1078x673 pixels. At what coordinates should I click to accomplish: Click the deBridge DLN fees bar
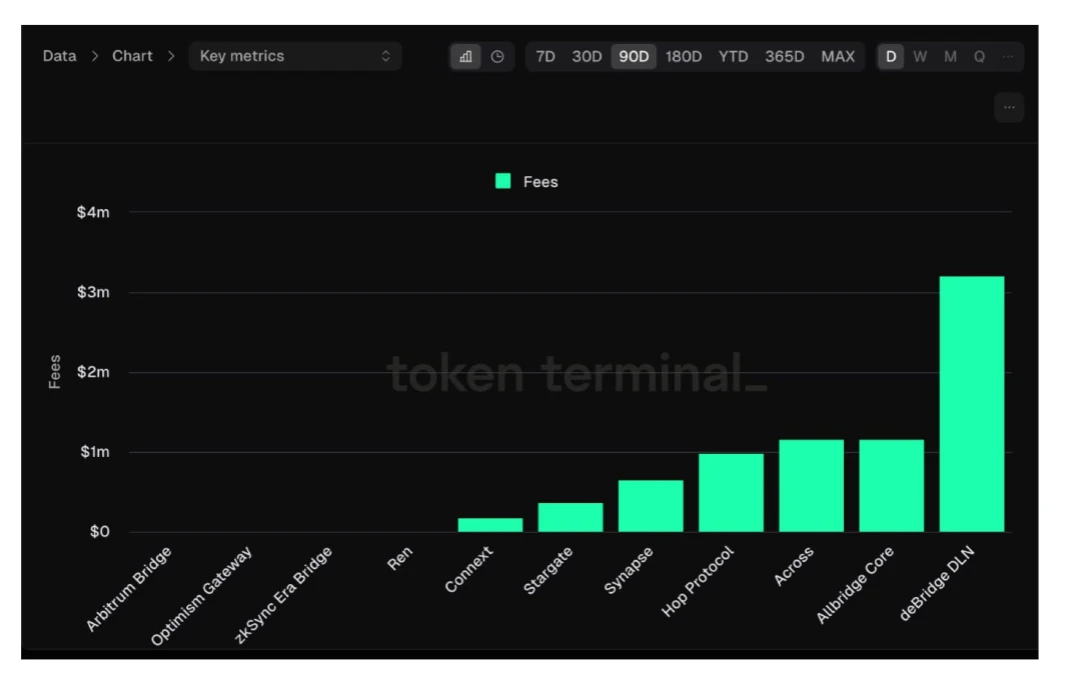coord(971,404)
